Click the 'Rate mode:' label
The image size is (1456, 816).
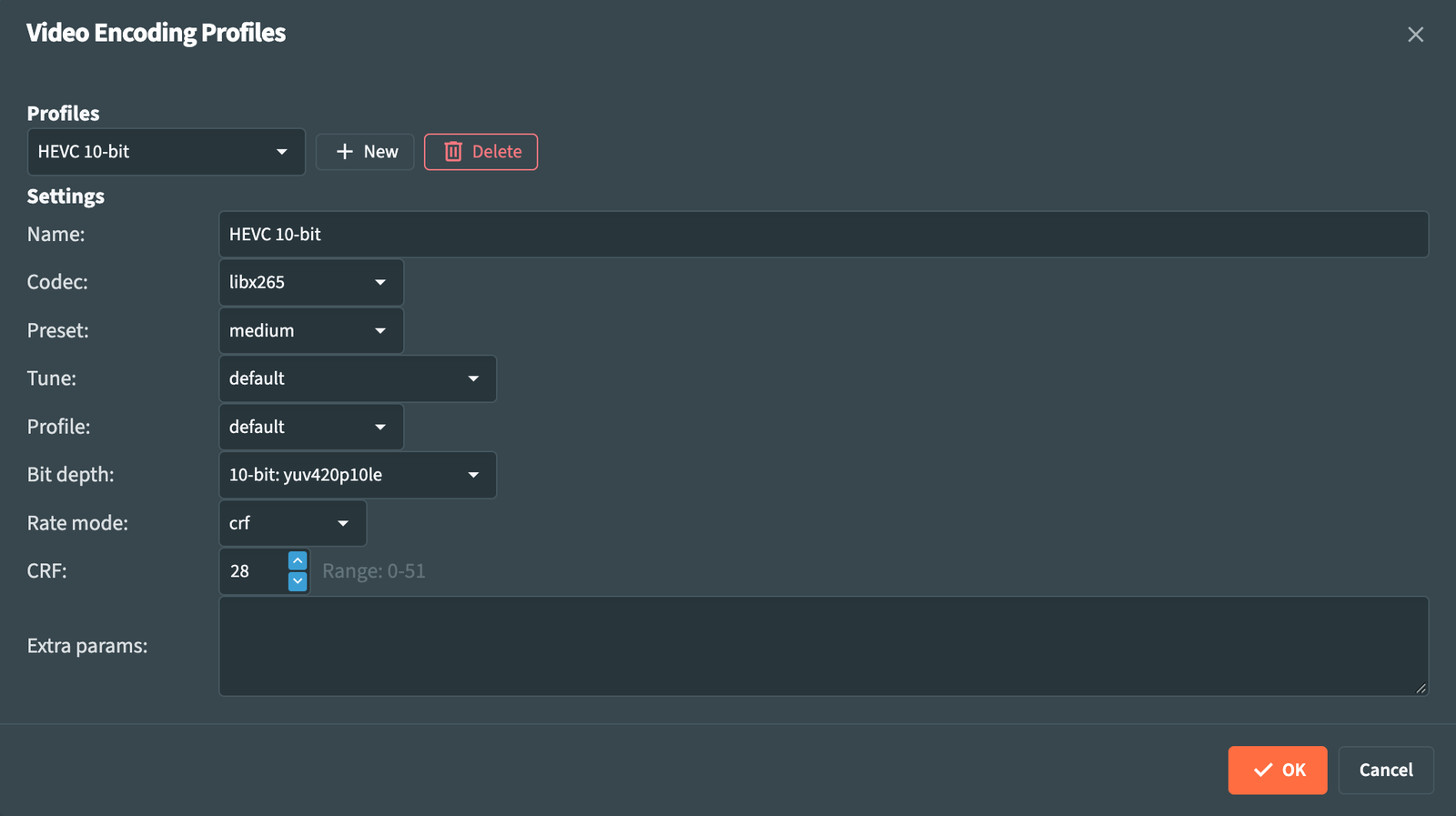click(x=78, y=523)
